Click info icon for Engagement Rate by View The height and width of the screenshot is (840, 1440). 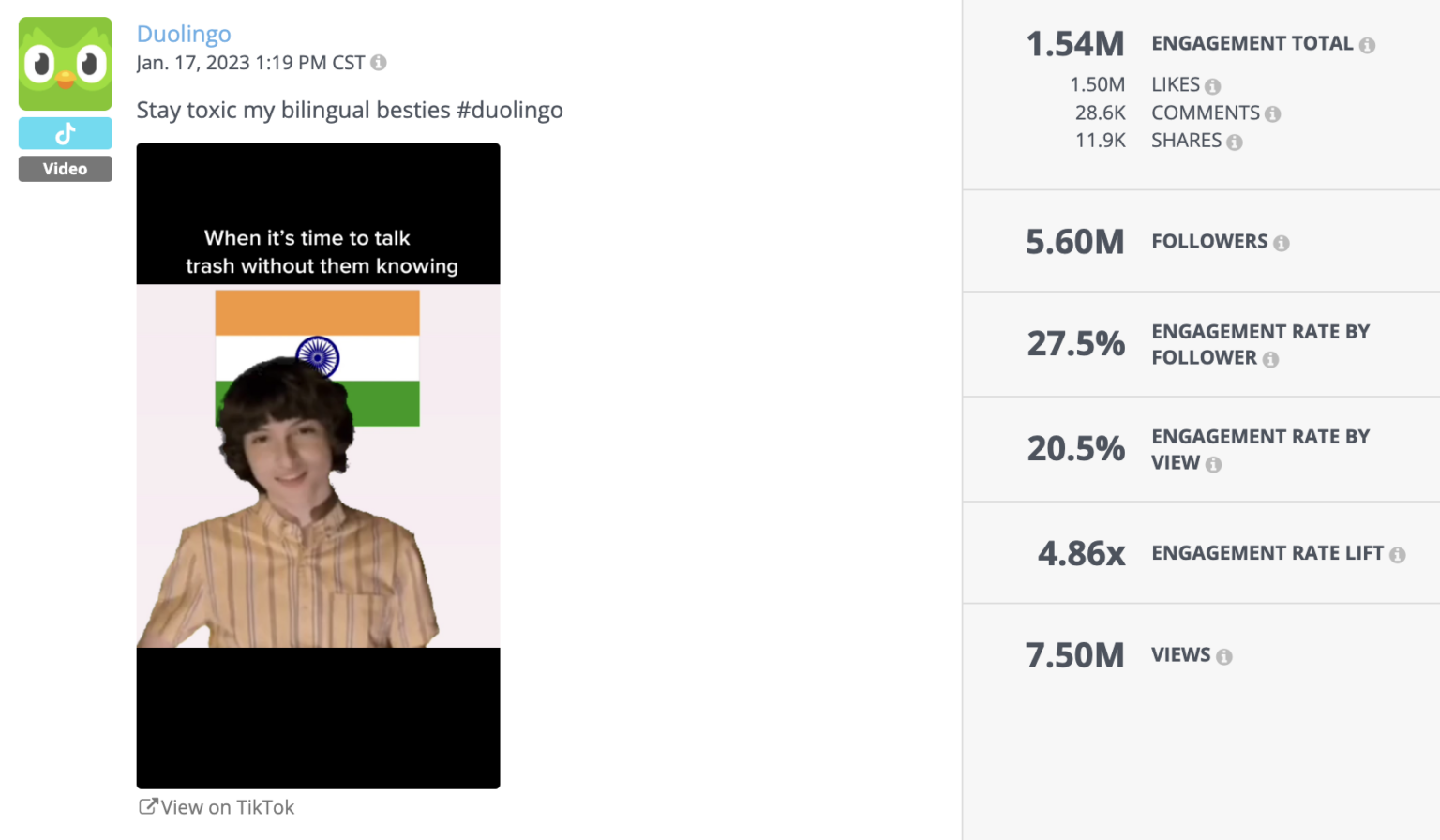[x=1213, y=464]
